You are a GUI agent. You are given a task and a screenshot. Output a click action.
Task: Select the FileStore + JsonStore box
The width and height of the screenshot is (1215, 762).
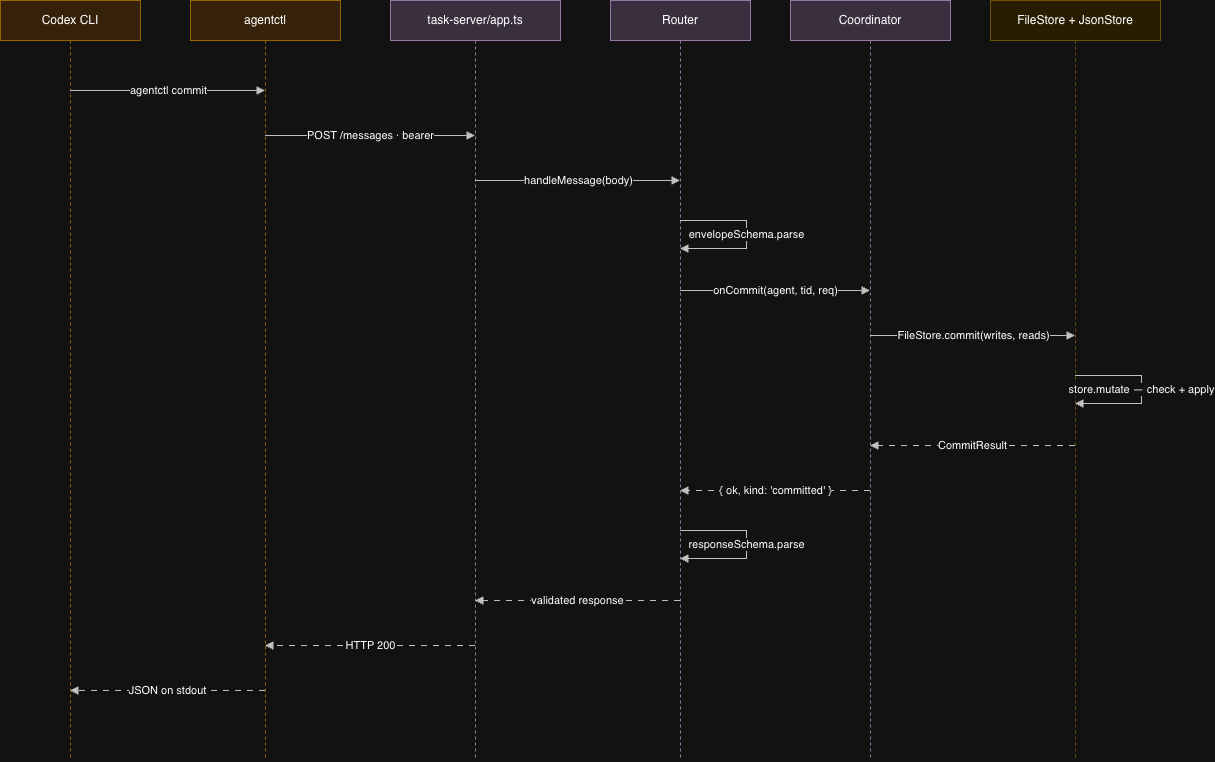point(1075,20)
